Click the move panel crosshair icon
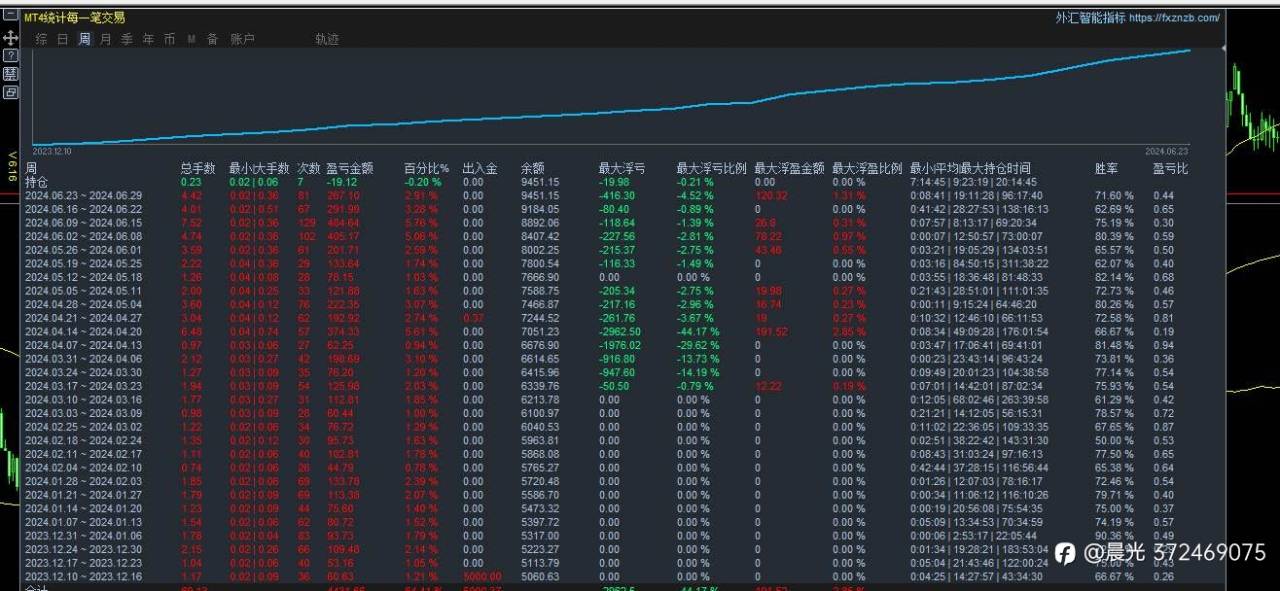The width and height of the screenshot is (1280, 591). (x=10, y=37)
